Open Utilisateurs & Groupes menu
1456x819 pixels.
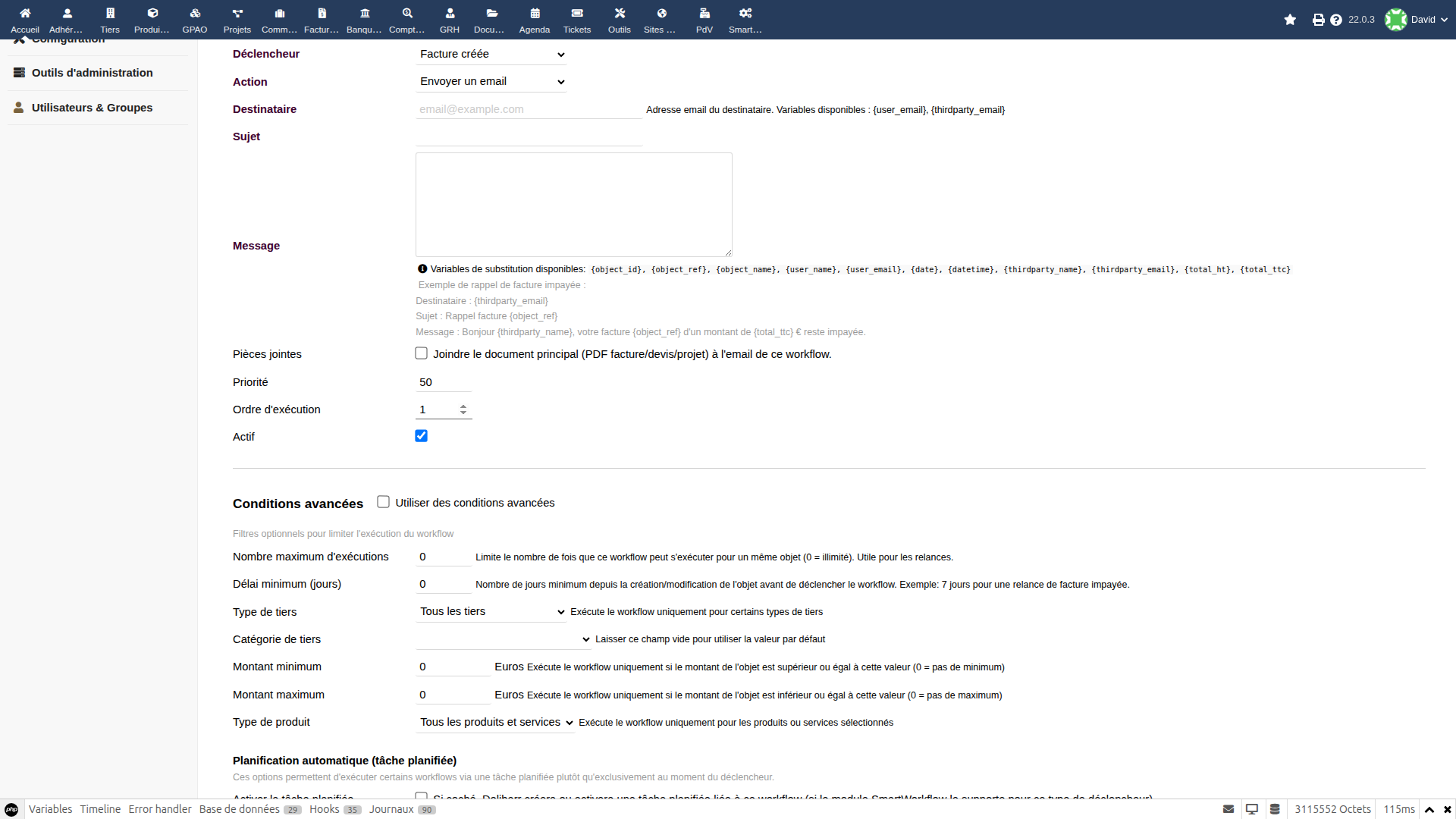click(92, 108)
